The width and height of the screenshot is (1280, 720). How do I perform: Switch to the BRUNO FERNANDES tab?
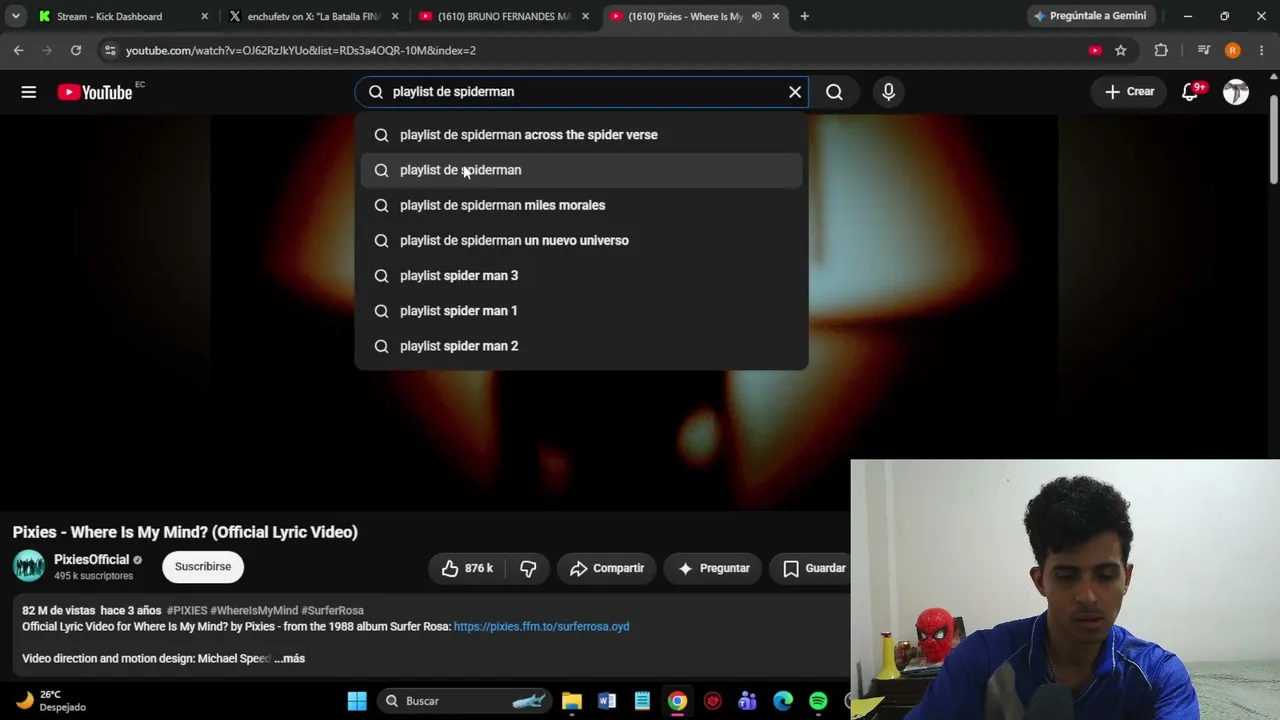click(505, 17)
